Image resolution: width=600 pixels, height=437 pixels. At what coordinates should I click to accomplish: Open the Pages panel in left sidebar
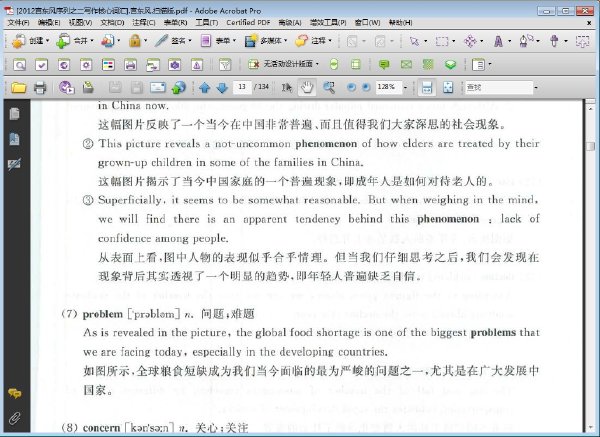[15, 114]
